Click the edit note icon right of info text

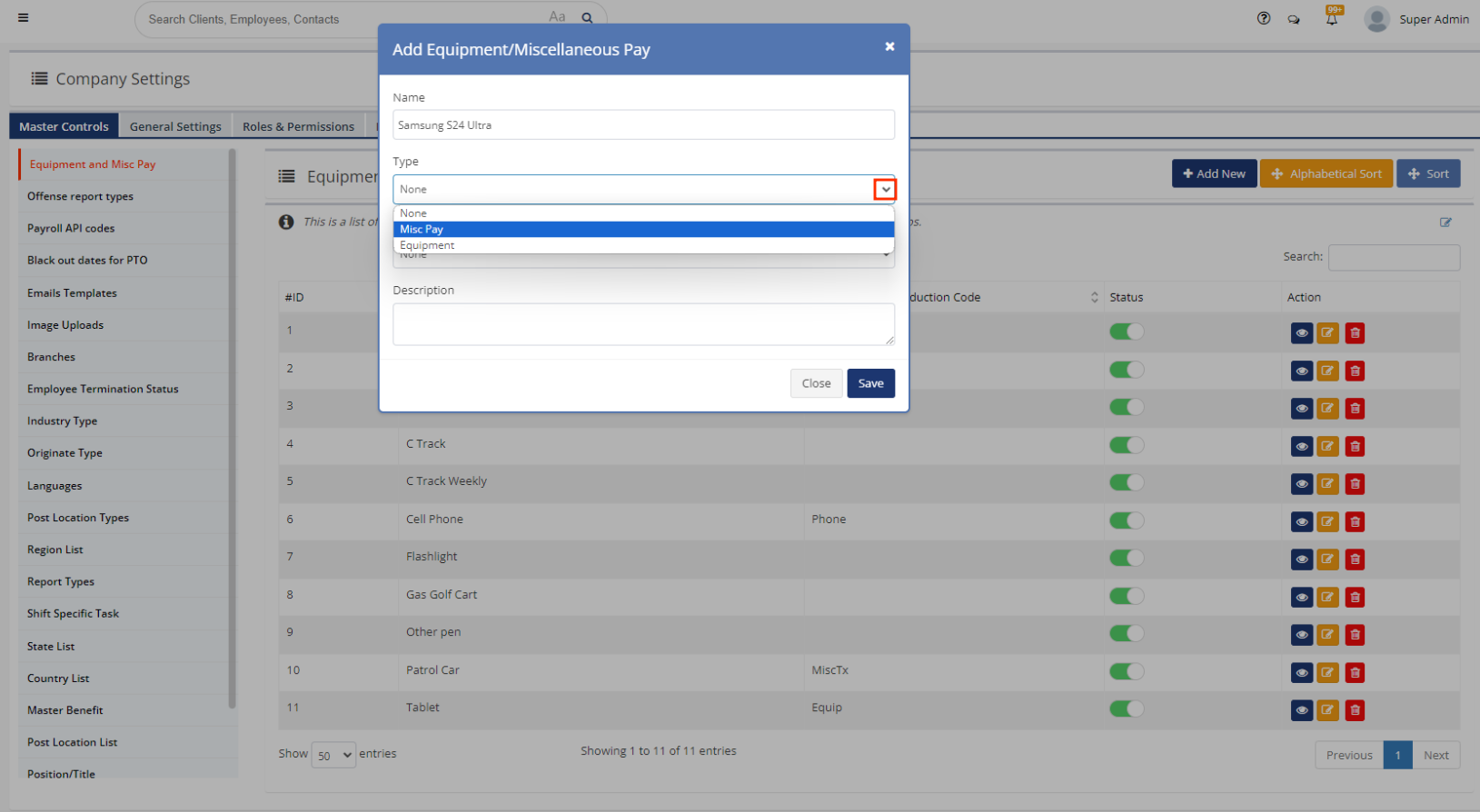point(1445,223)
